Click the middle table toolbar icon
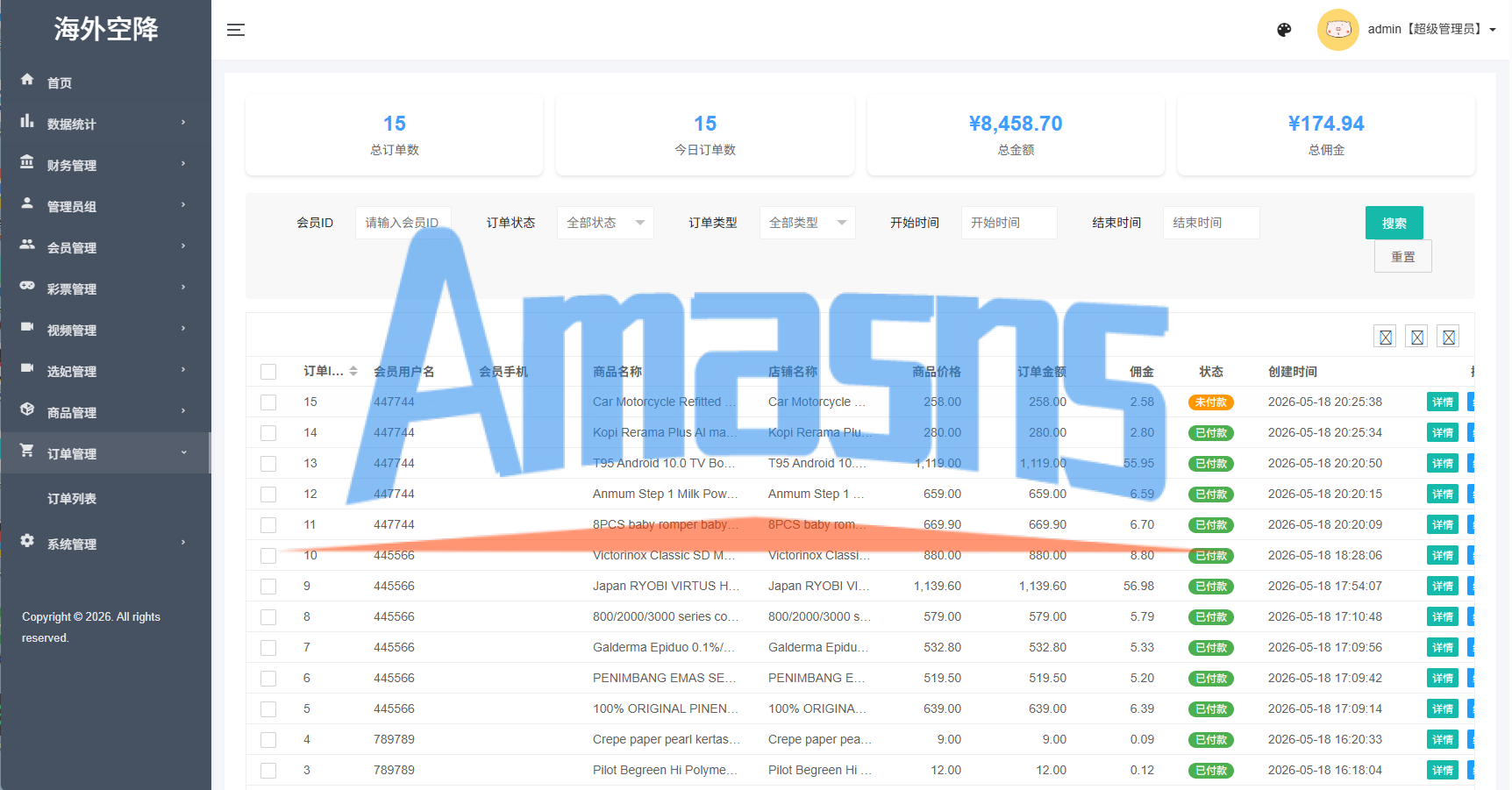 pyautogui.click(x=1417, y=337)
